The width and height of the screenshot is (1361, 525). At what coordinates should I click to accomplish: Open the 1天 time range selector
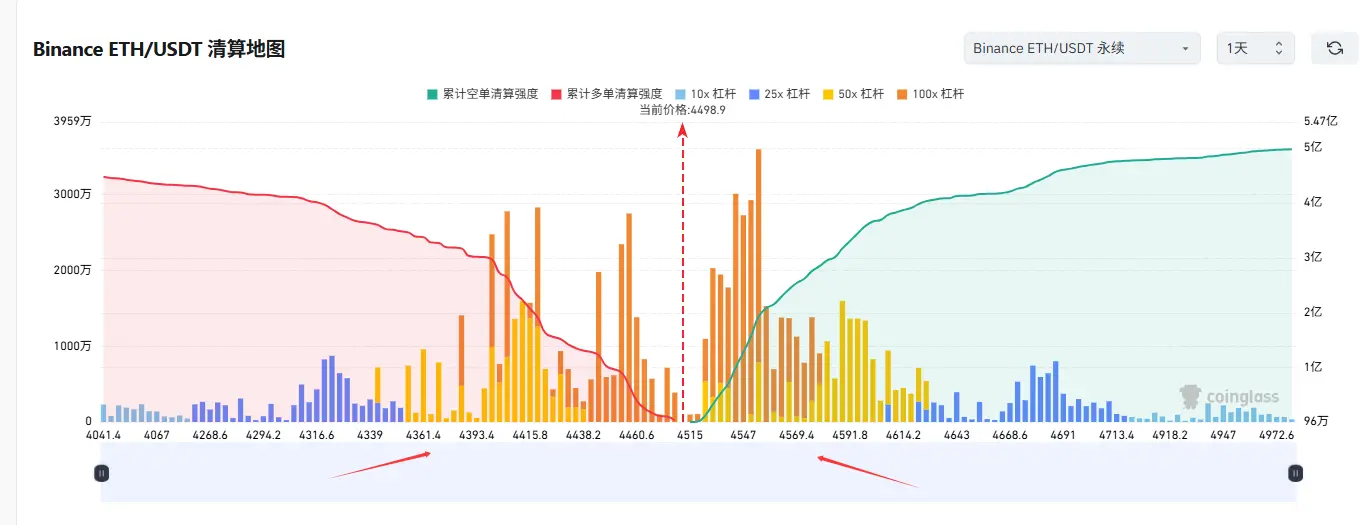tap(1255, 48)
